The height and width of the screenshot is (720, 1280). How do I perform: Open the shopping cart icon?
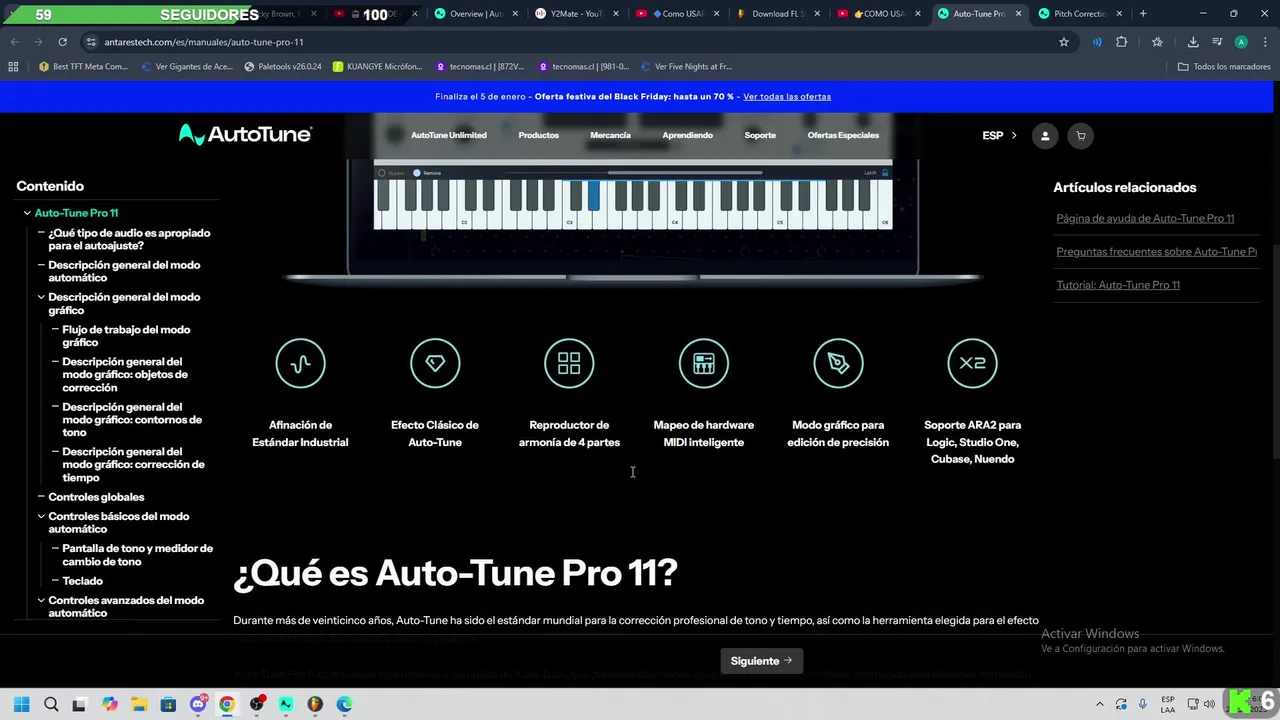click(1080, 136)
